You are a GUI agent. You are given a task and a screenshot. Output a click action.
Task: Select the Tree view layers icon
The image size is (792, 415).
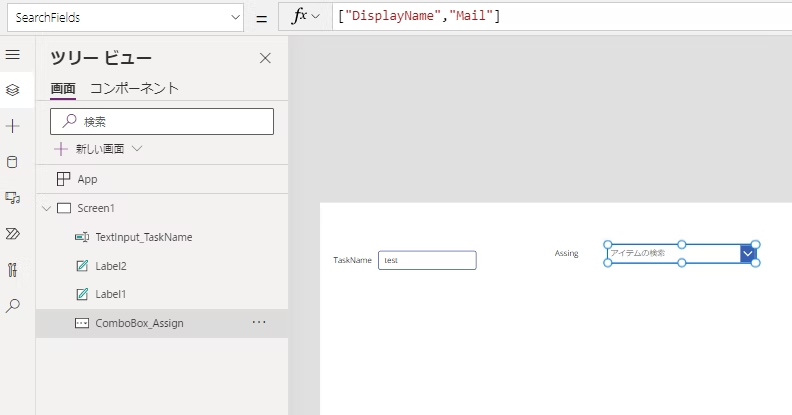13,90
